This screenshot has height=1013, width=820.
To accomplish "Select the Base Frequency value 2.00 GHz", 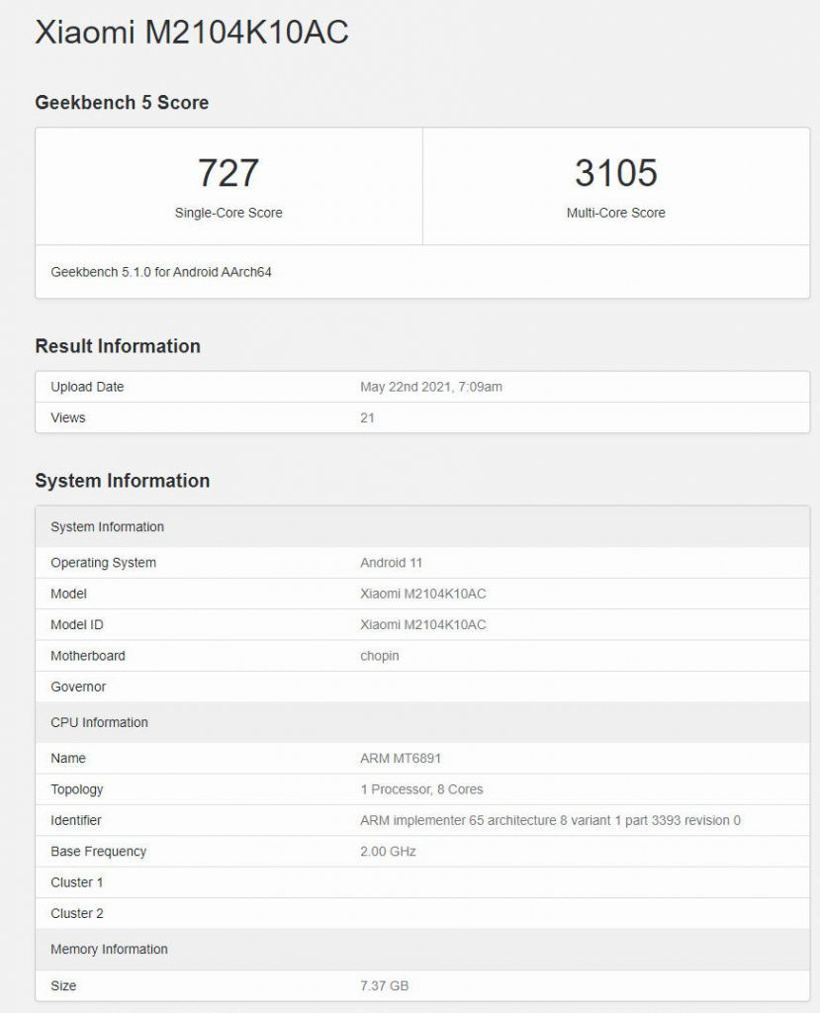I will (x=386, y=852).
